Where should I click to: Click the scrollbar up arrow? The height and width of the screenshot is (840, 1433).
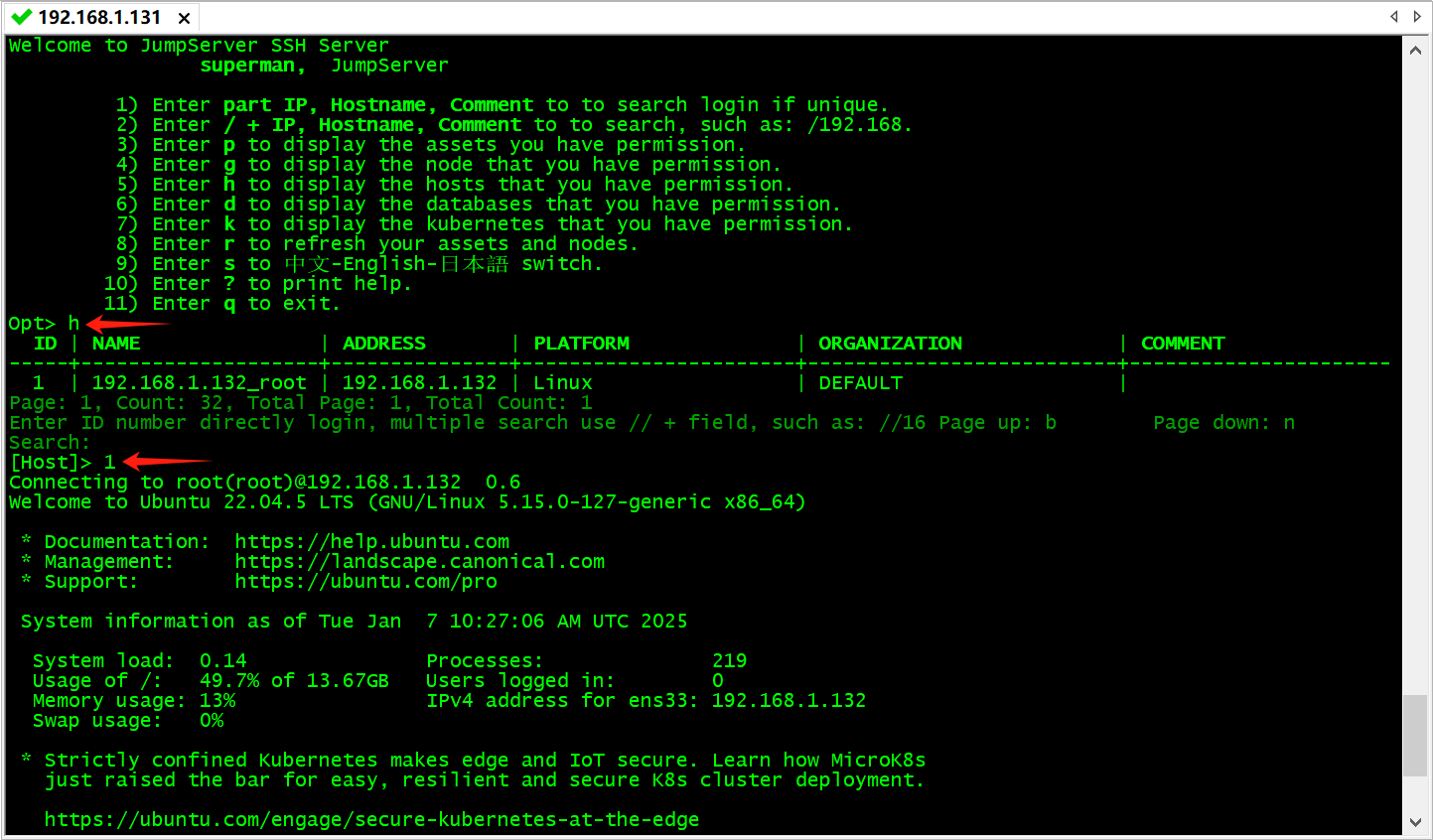point(1415,50)
